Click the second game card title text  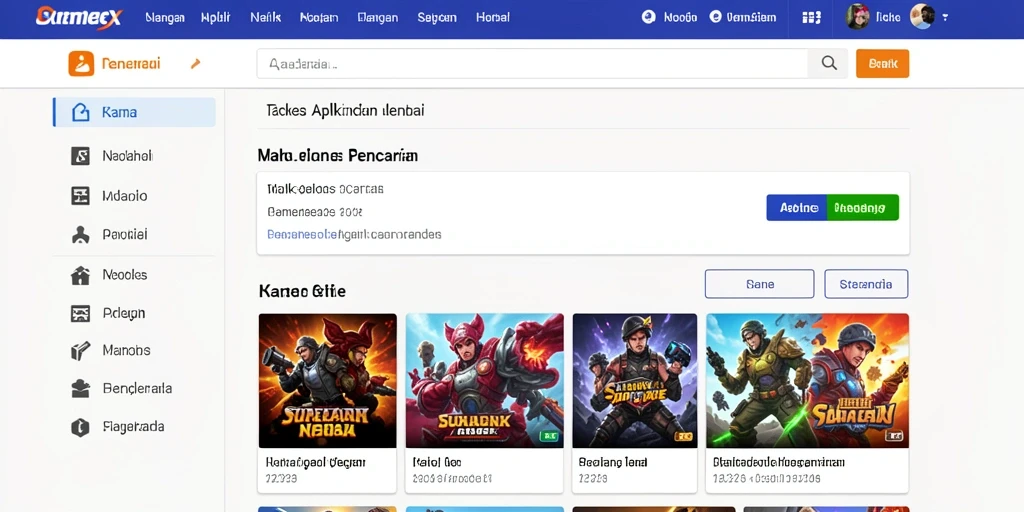click(438, 462)
